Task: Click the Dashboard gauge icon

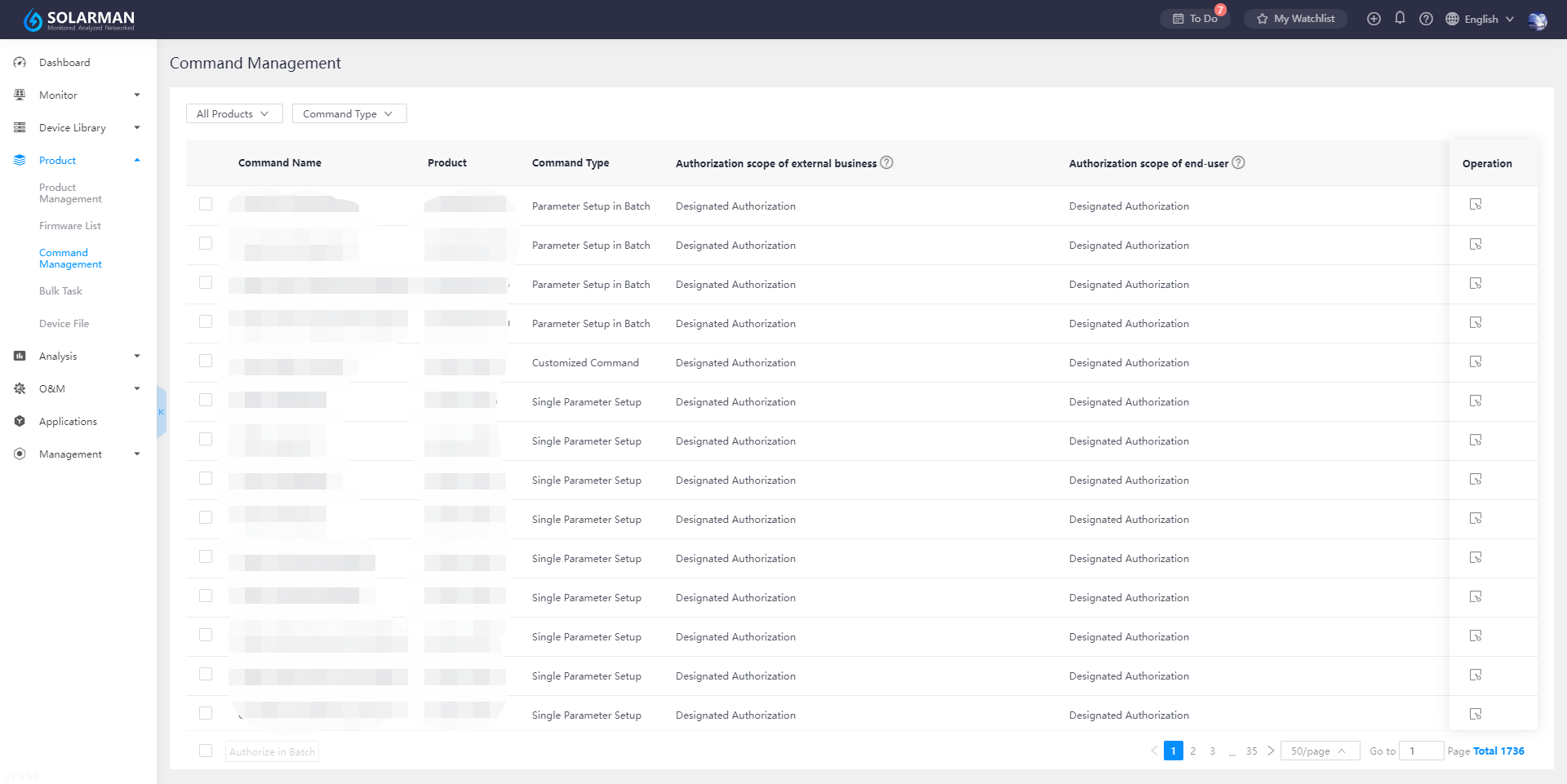Action: (x=20, y=62)
